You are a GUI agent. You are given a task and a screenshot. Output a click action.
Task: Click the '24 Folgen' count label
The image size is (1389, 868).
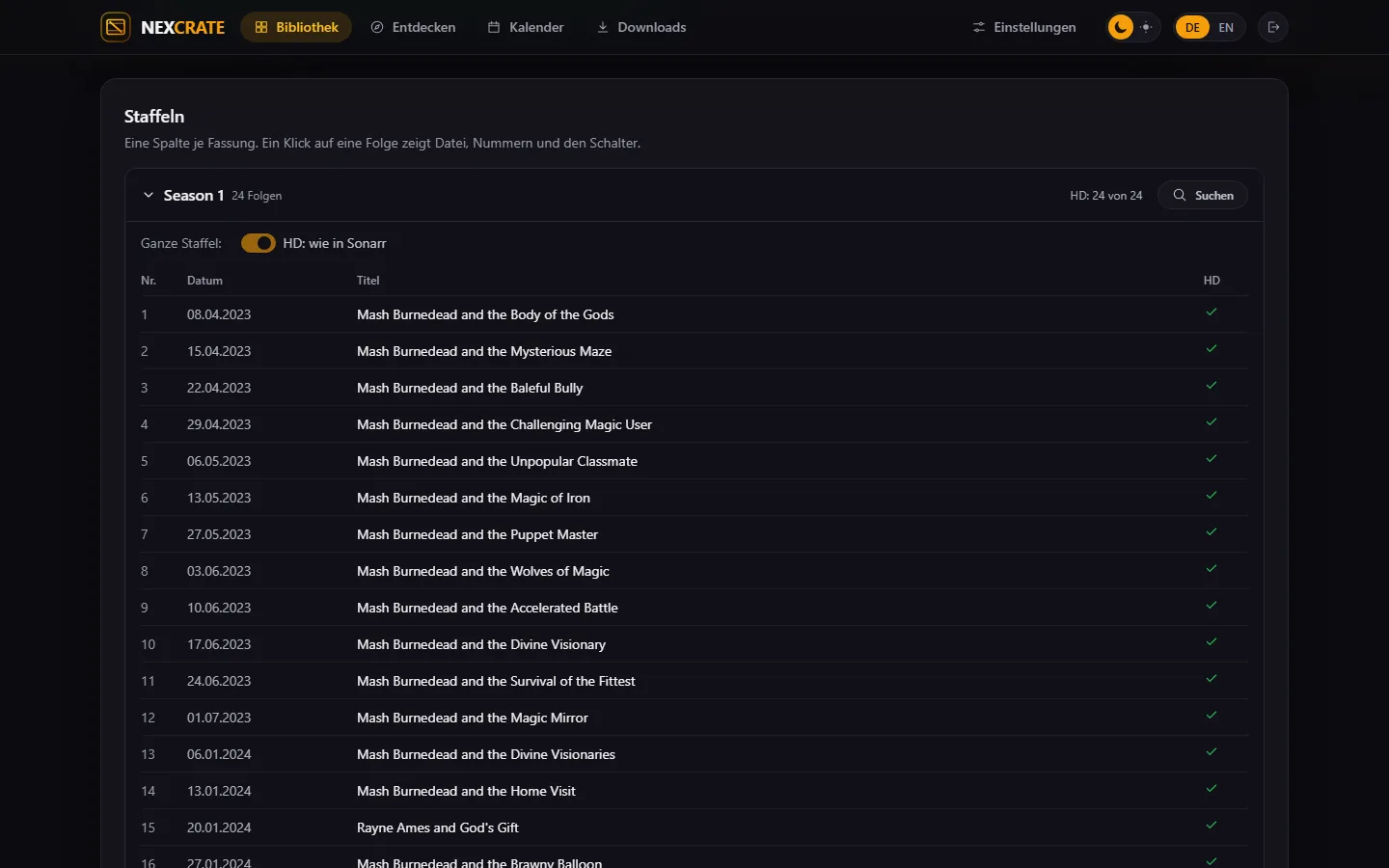point(257,196)
